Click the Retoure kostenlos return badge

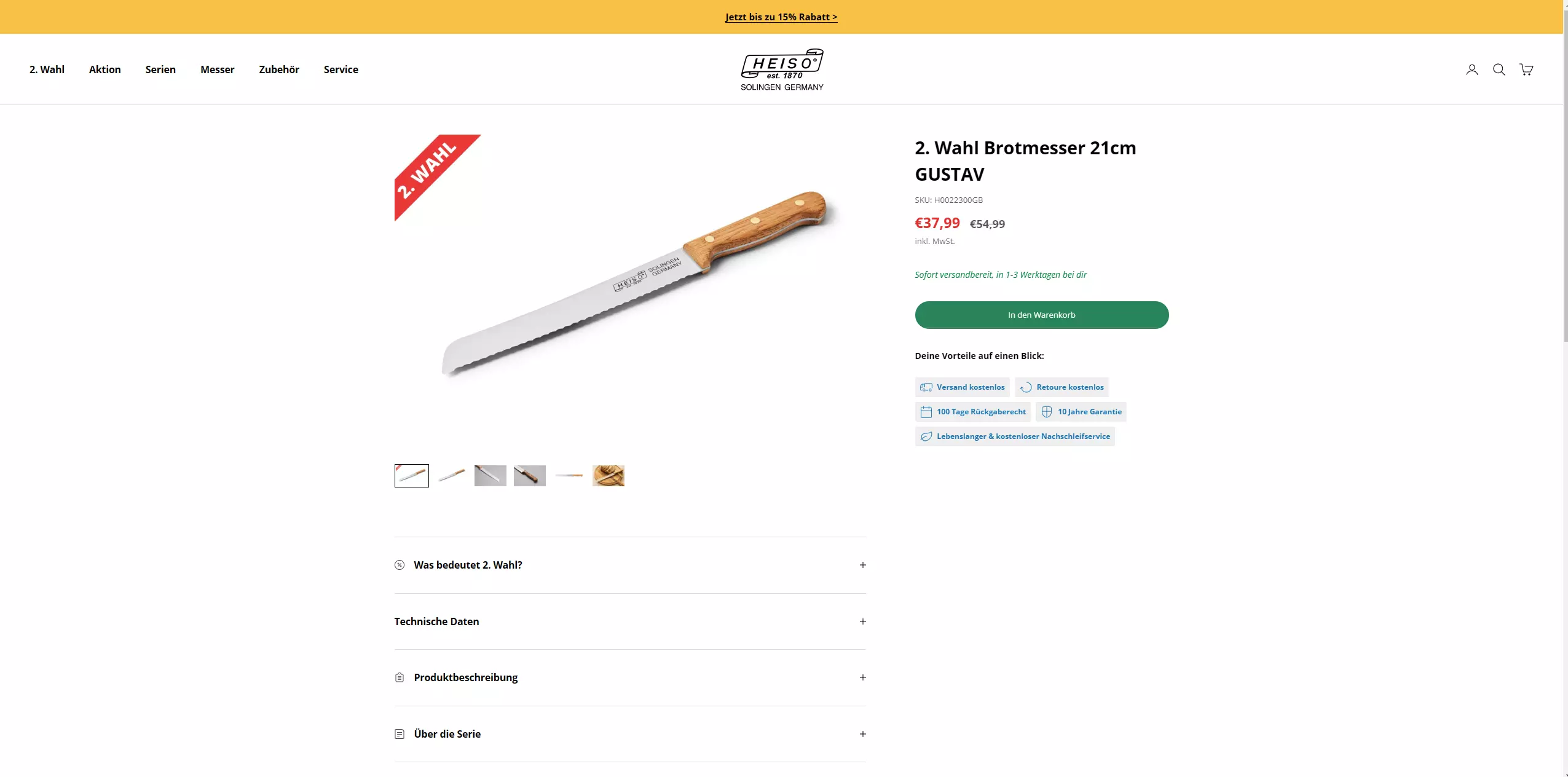(1062, 387)
